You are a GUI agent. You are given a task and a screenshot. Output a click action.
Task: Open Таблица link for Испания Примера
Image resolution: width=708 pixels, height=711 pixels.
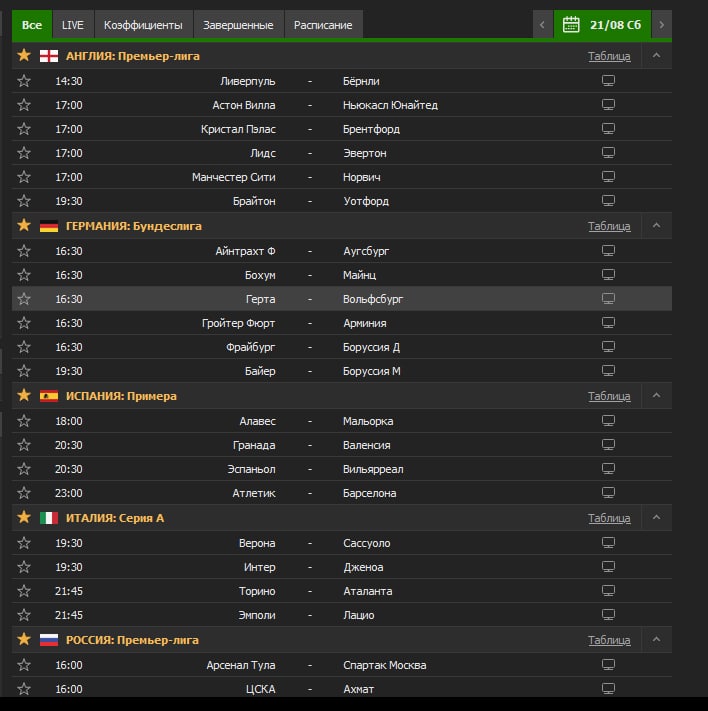(x=609, y=396)
